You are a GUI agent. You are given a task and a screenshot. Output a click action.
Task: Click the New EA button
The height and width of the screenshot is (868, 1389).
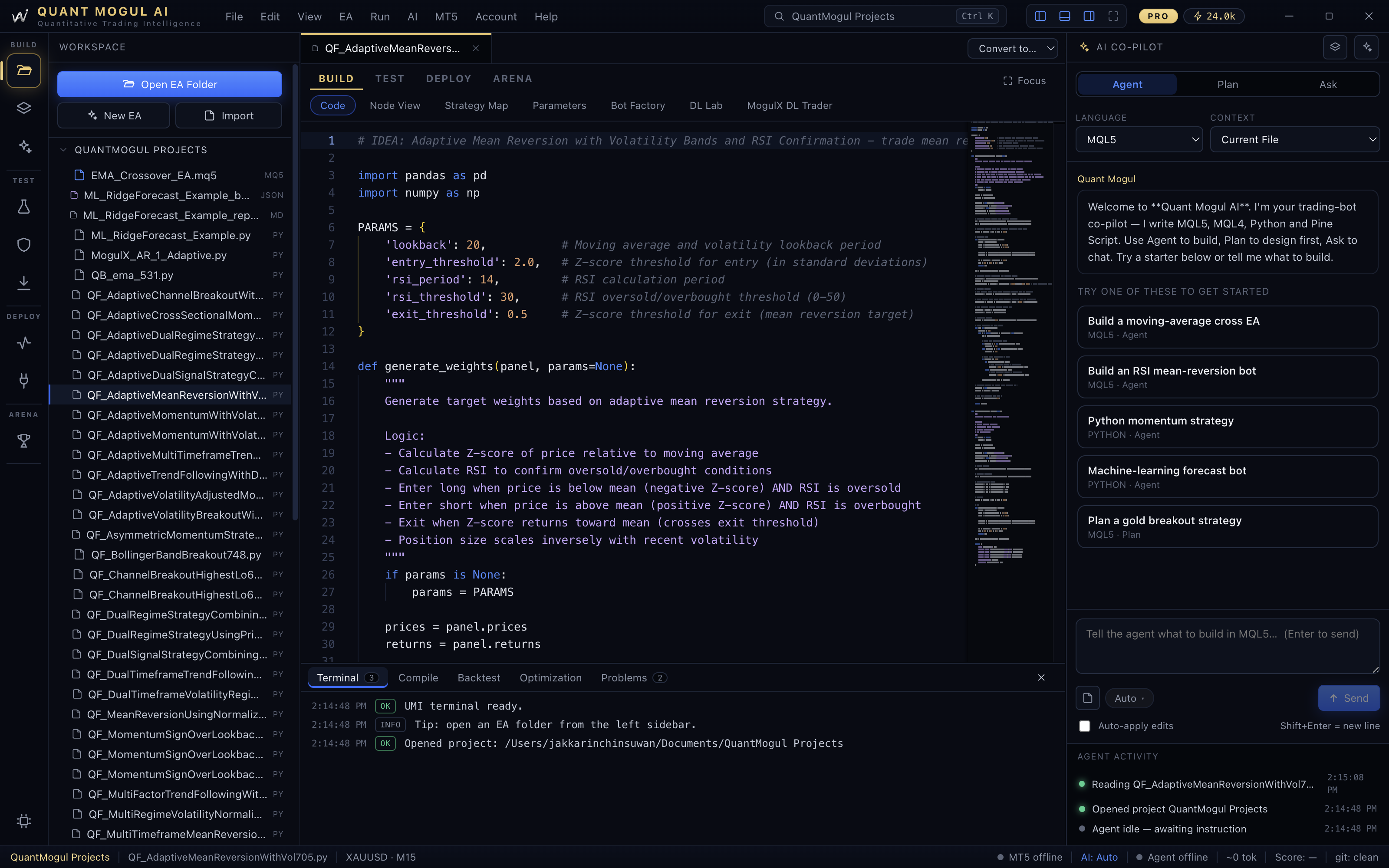114,116
